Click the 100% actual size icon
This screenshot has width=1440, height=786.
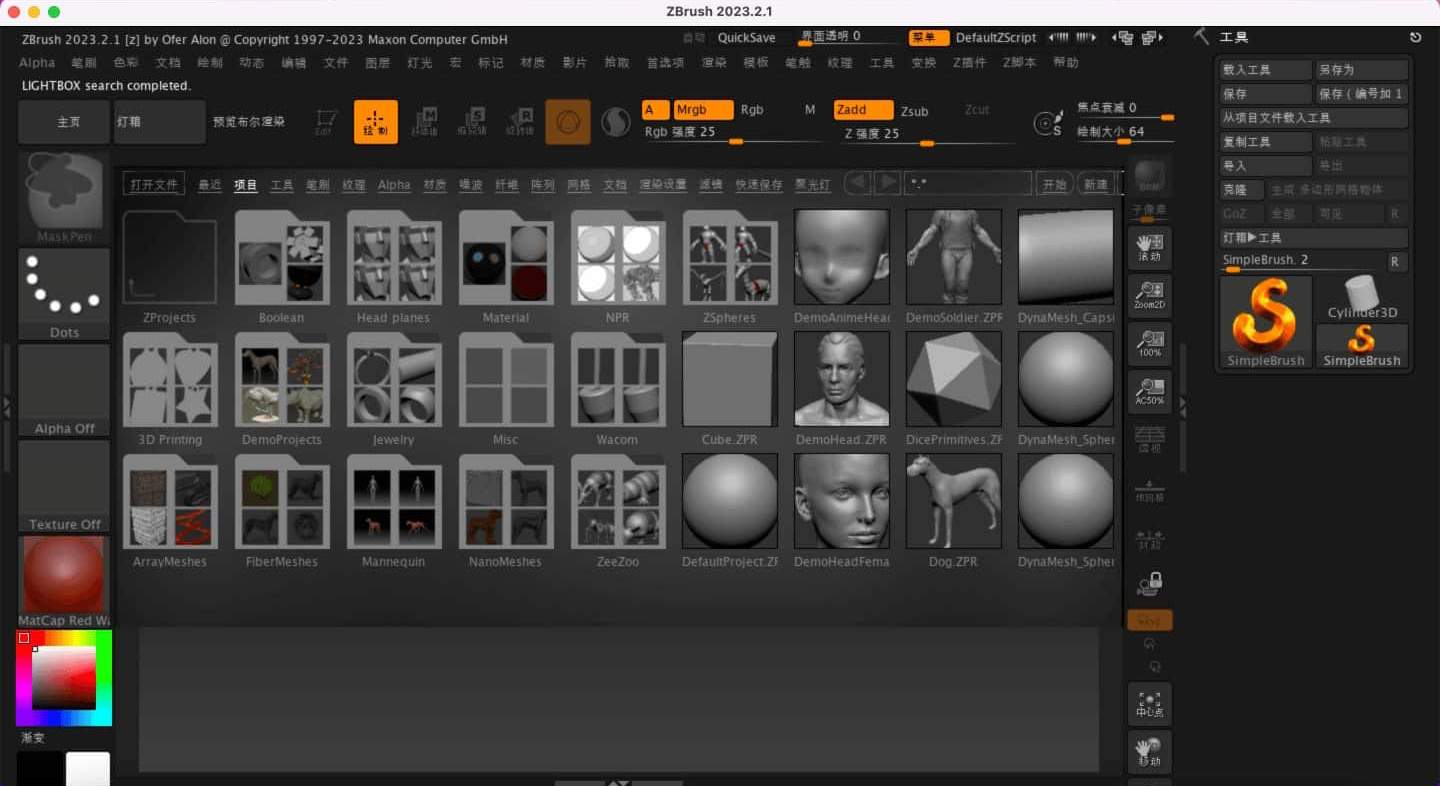click(1149, 343)
